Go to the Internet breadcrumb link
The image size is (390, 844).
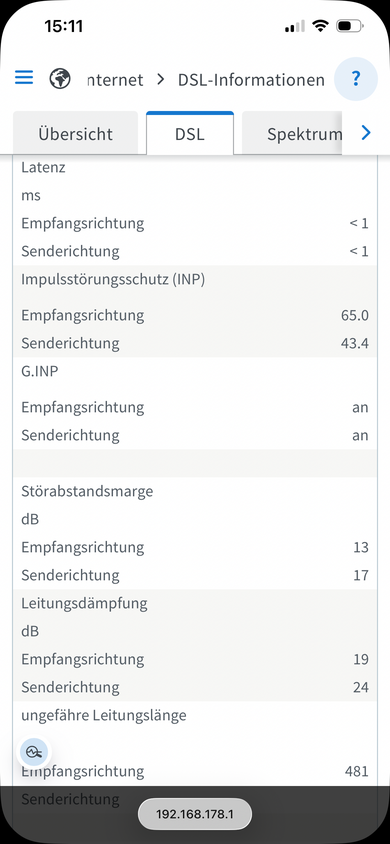click(115, 80)
